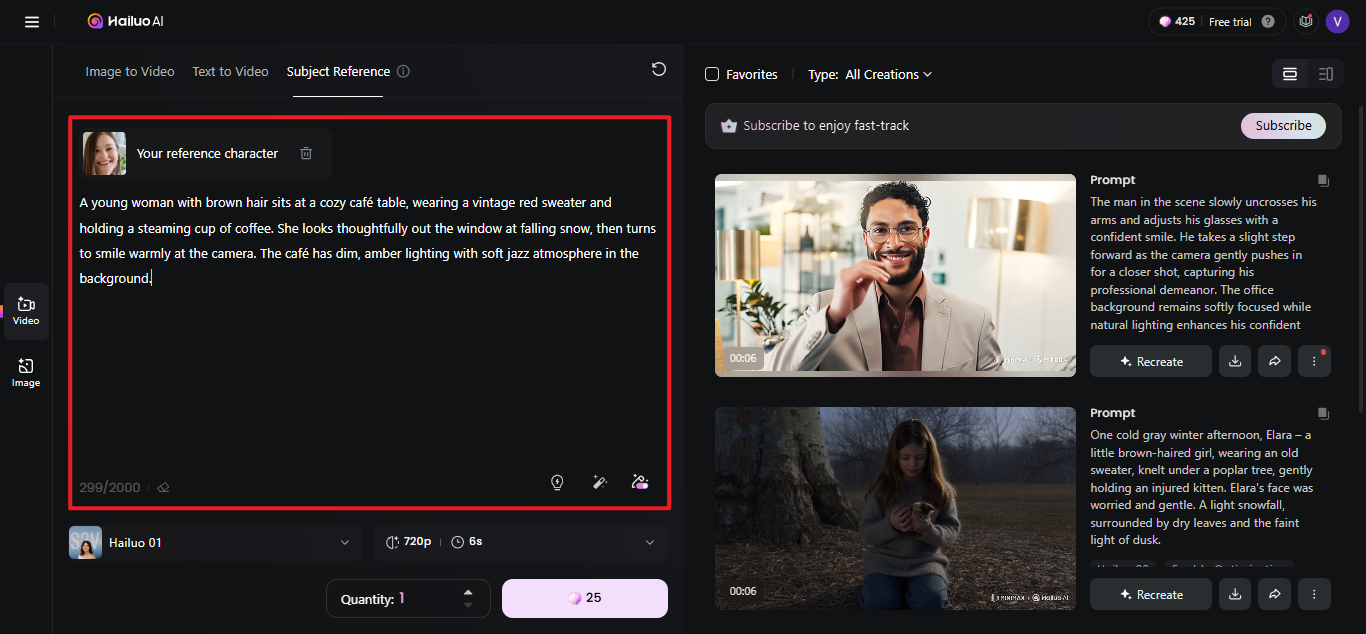Recreate the first man video
Screen dimensions: 1366x634
pos(1151,361)
